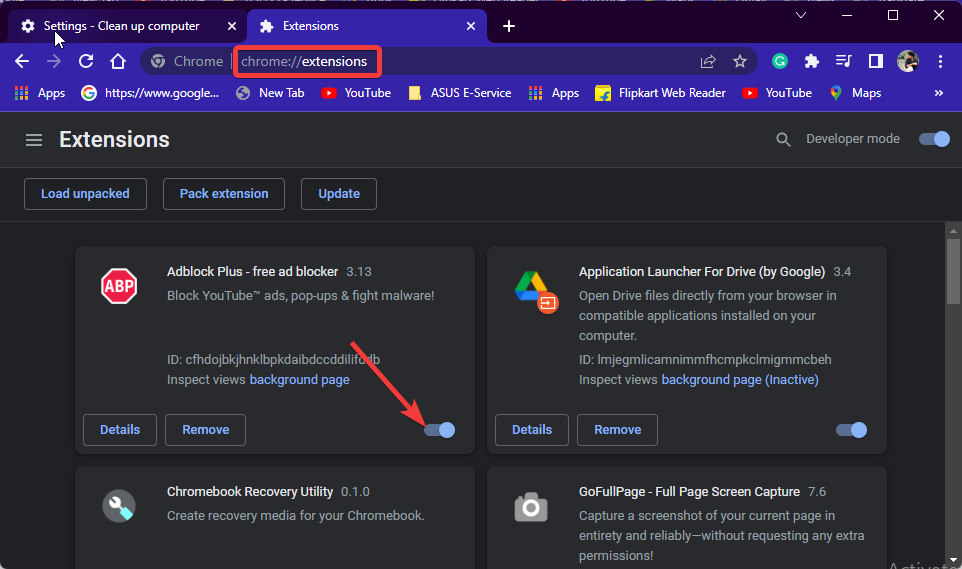The width and height of the screenshot is (962, 569).
Task: Toggle Developer mode switch
Action: [x=934, y=139]
